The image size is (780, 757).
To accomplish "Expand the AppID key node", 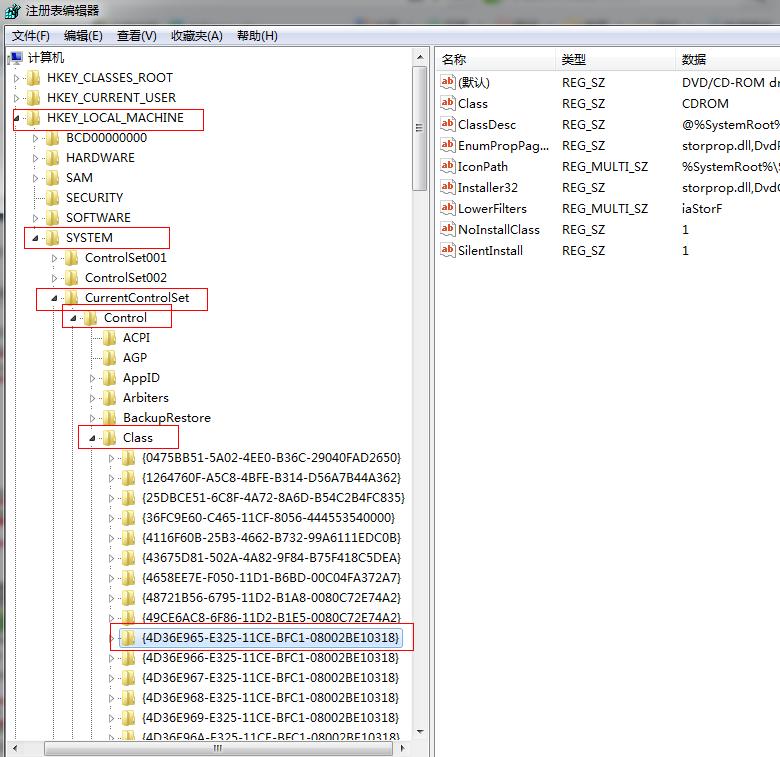I will click(x=93, y=378).
